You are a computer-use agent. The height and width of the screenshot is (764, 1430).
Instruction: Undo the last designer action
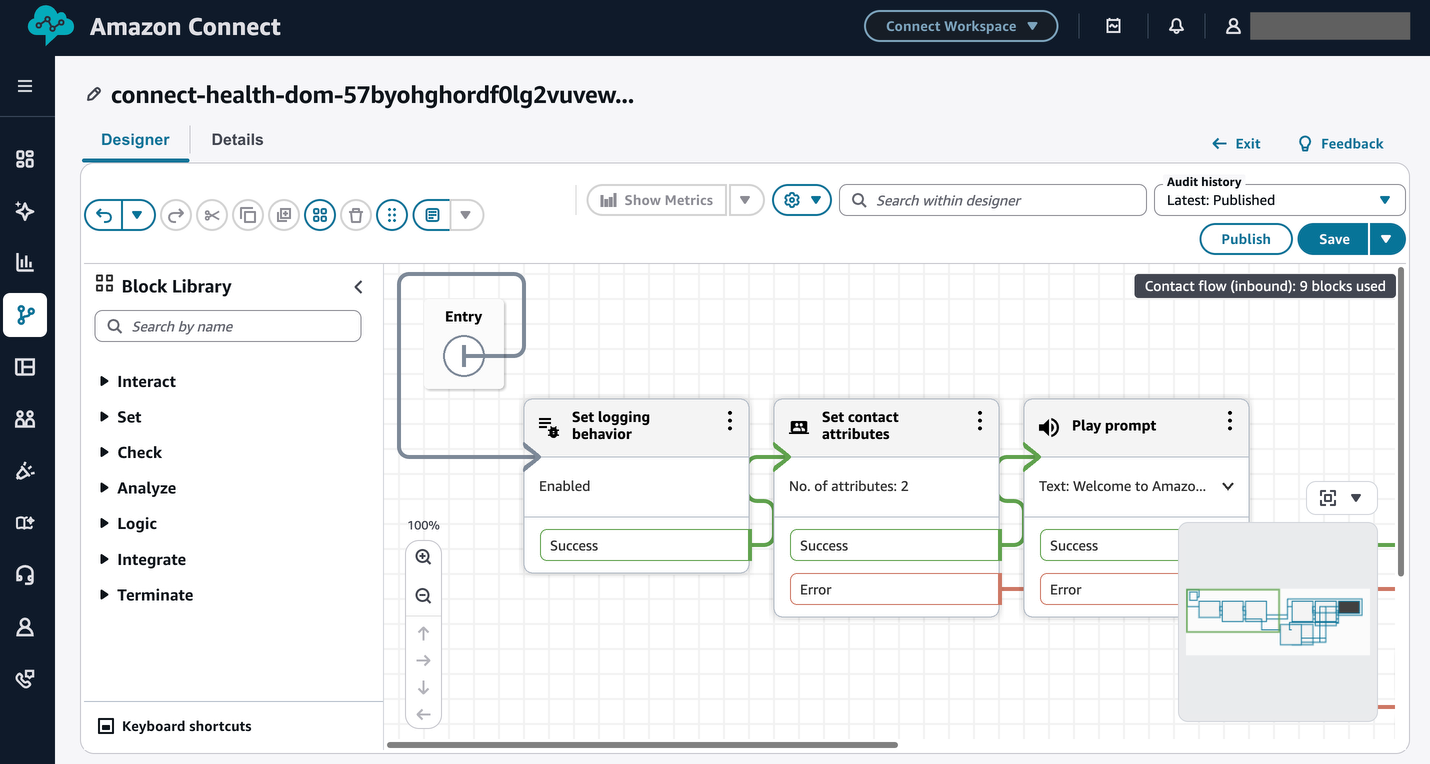(103, 215)
